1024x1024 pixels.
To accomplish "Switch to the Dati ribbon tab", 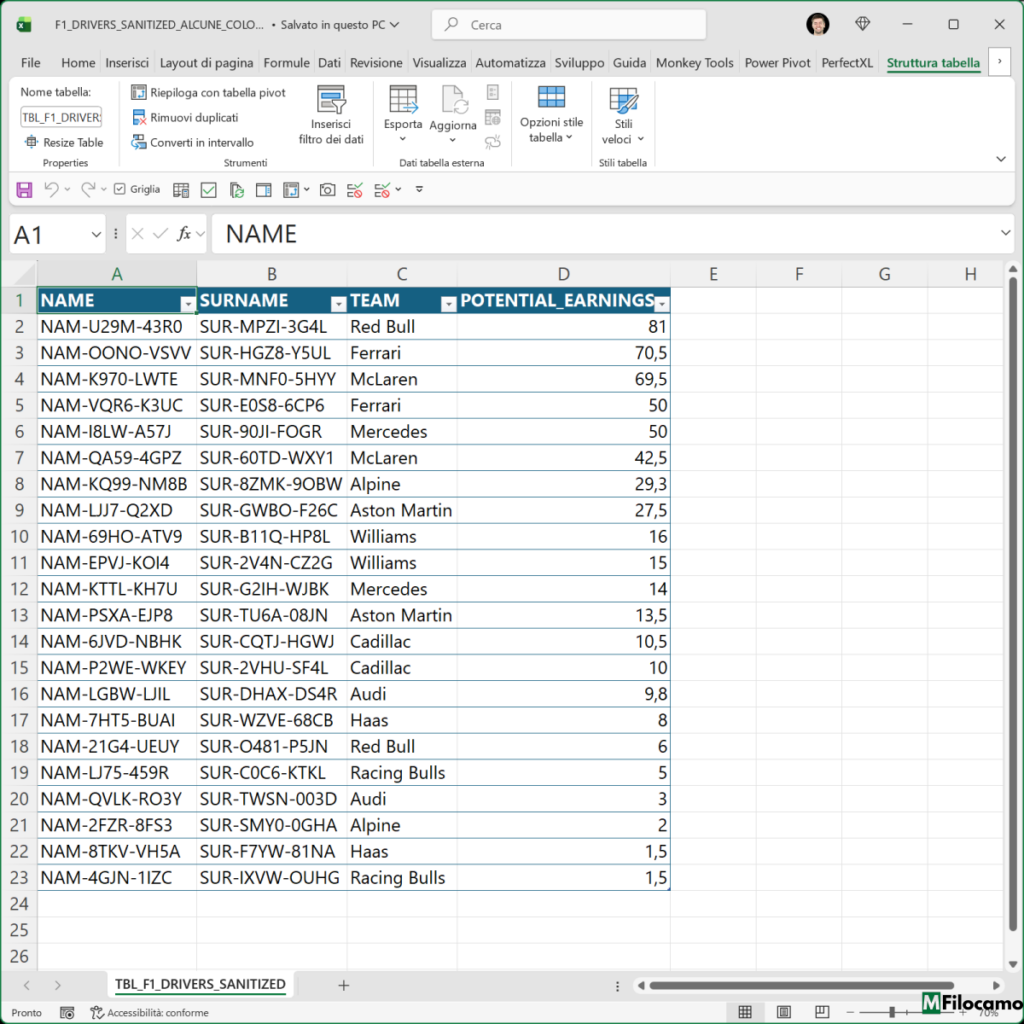I will [x=329, y=63].
